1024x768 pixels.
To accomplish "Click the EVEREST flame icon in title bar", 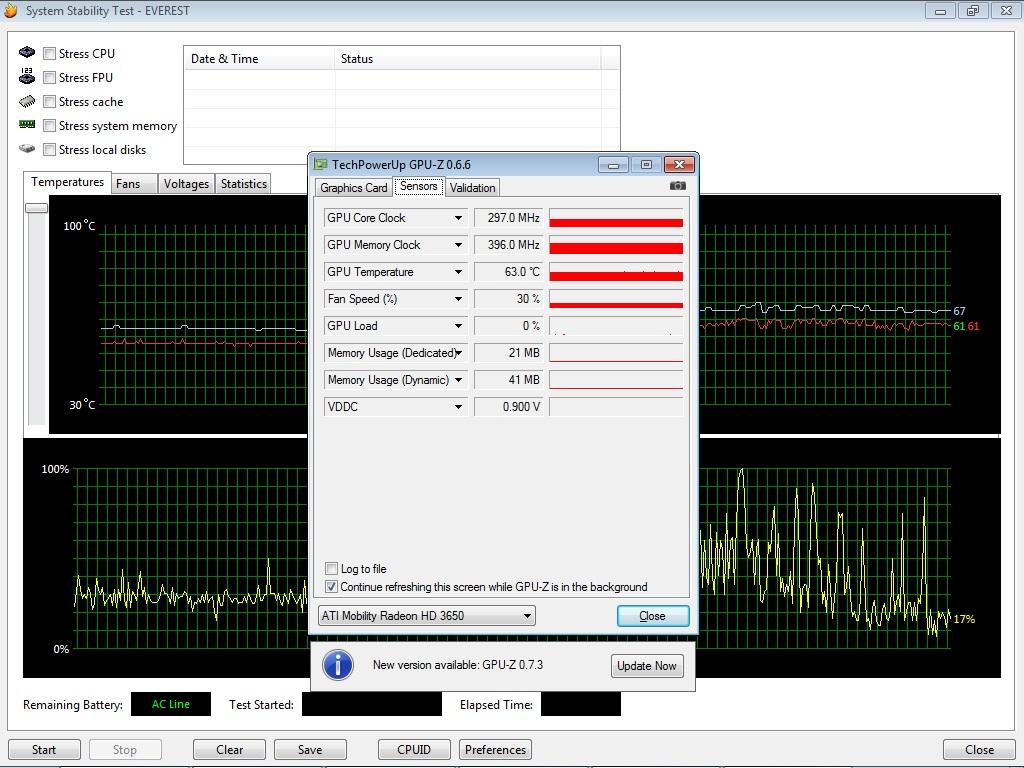I will click(x=10, y=10).
